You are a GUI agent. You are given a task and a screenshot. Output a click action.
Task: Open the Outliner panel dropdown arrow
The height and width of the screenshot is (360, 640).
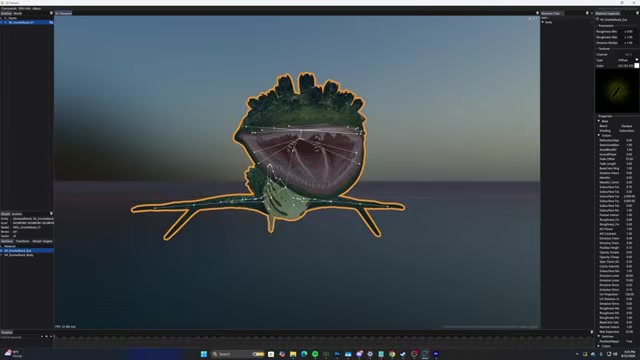(x=51, y=13)
